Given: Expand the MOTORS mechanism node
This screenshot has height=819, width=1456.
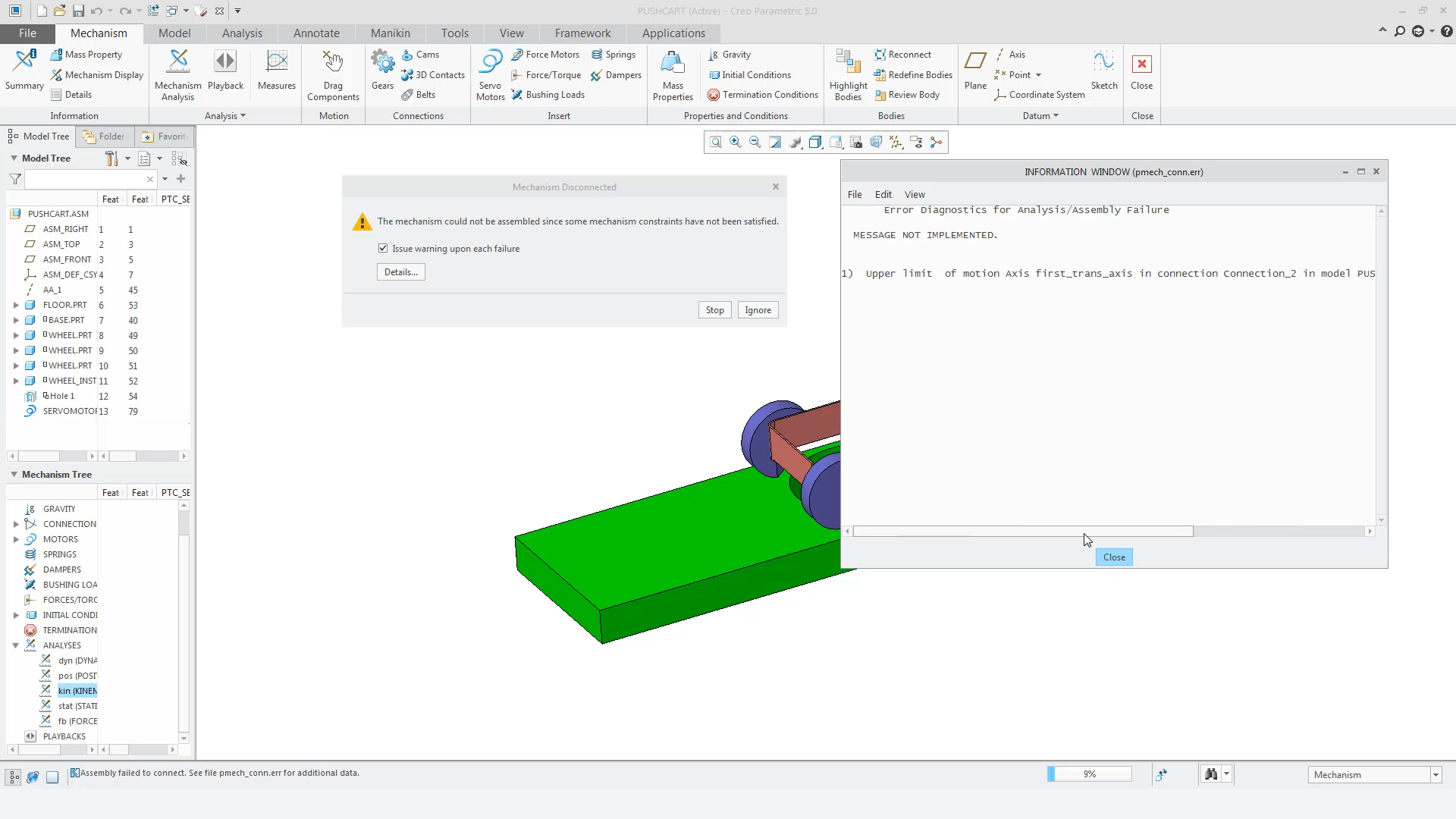Looking at the screenshot, I should point(16,539).
